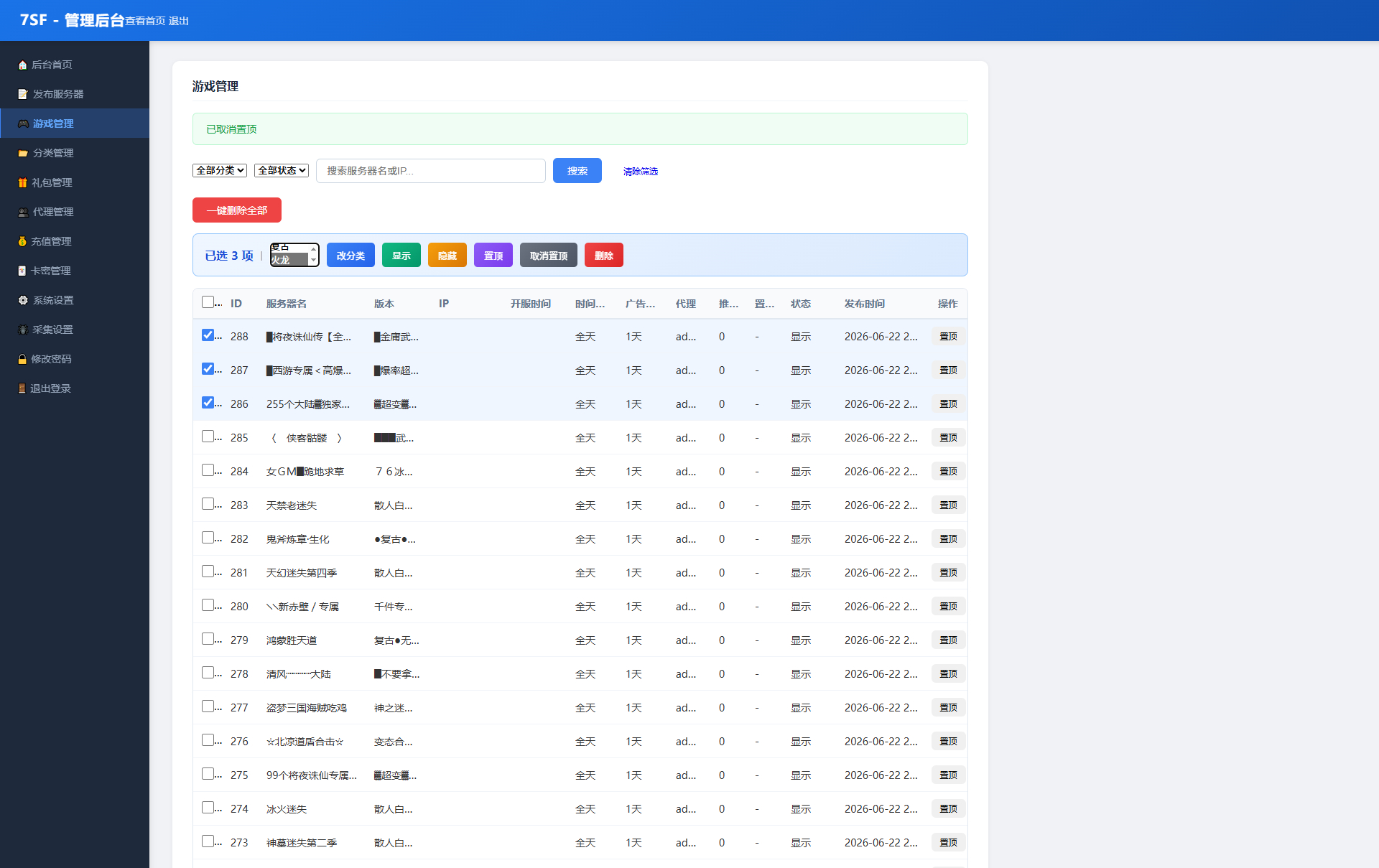
Task: Click the lock icon for 修改密码
Action: click(22, 359)
